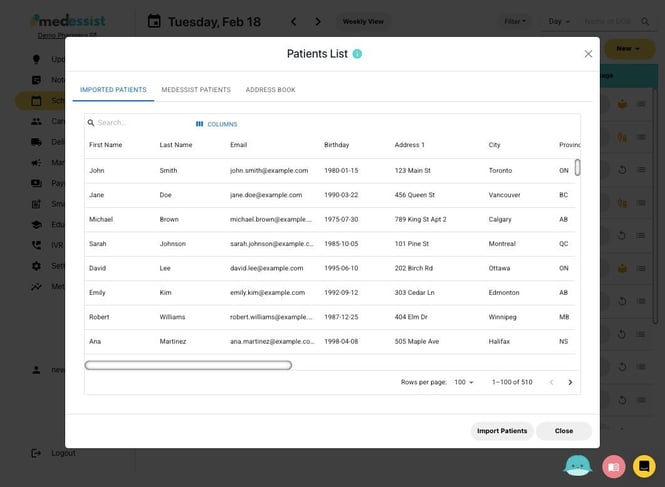The width and height of the screenshot is (665, 487).
Task: Select the Imported Patients tab
Action: (x=113, y=90)
